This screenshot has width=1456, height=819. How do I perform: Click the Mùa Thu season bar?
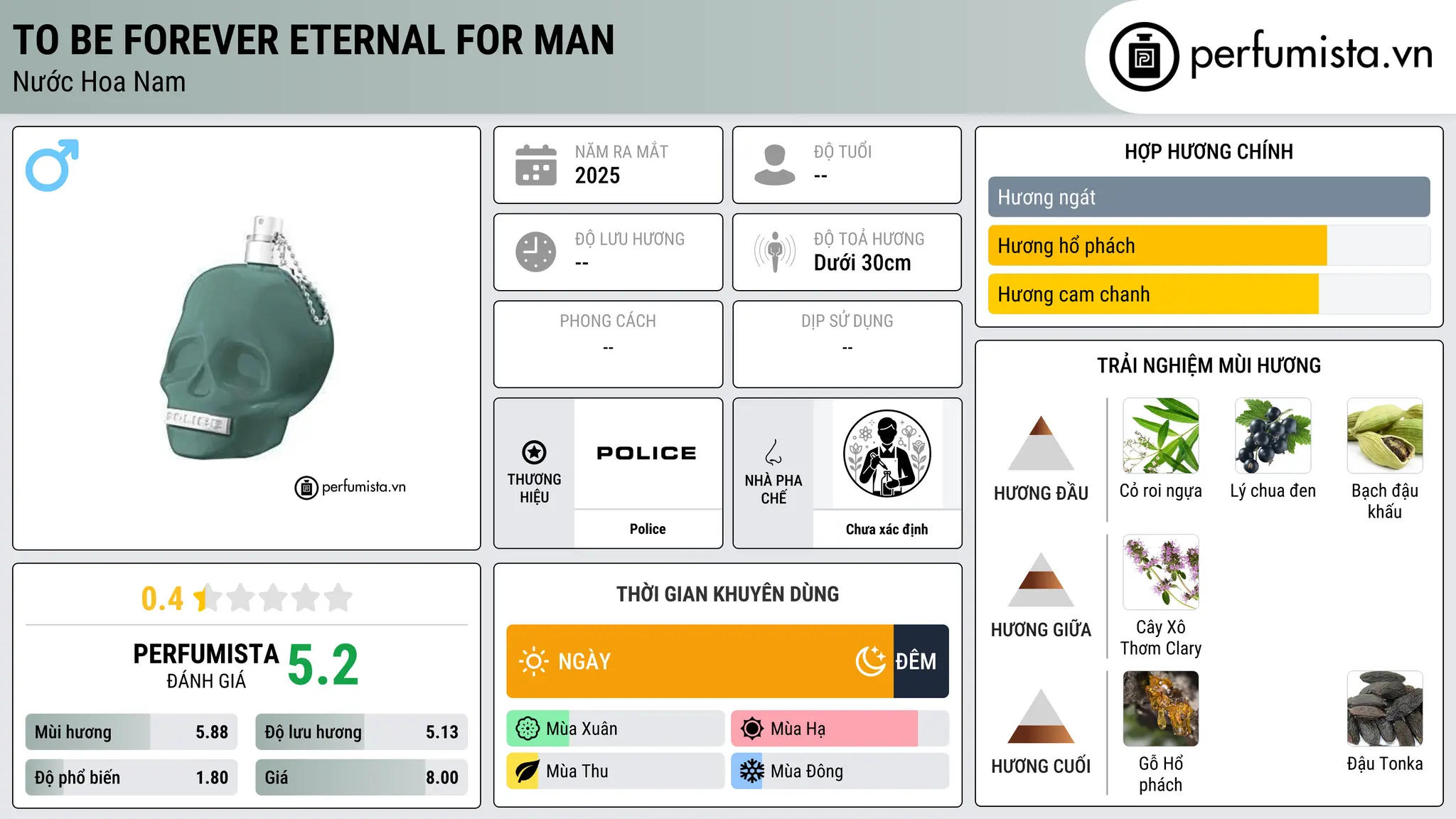pyautogui.click(x=615, y=771)
